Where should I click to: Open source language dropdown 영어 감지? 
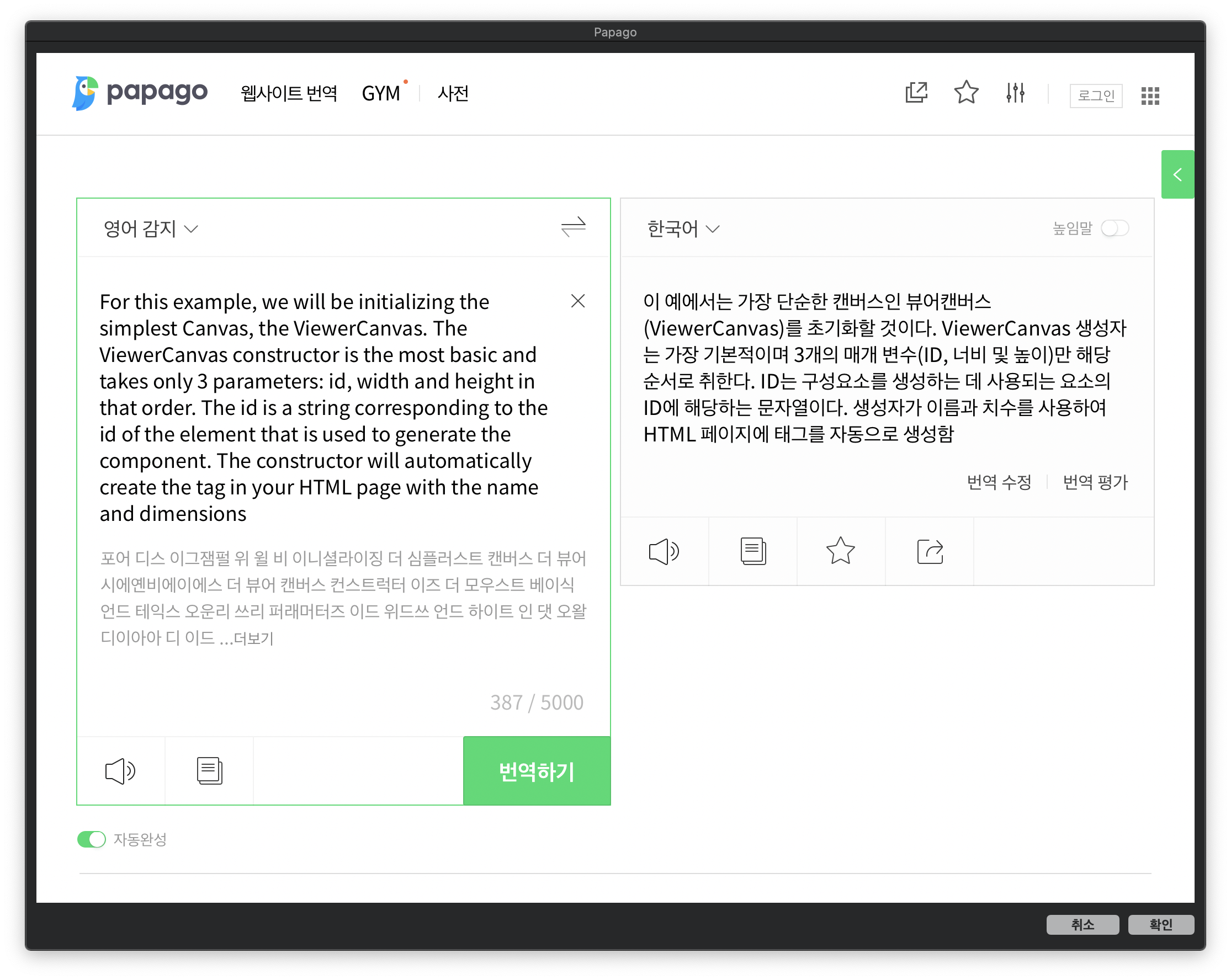pos(150,229)
